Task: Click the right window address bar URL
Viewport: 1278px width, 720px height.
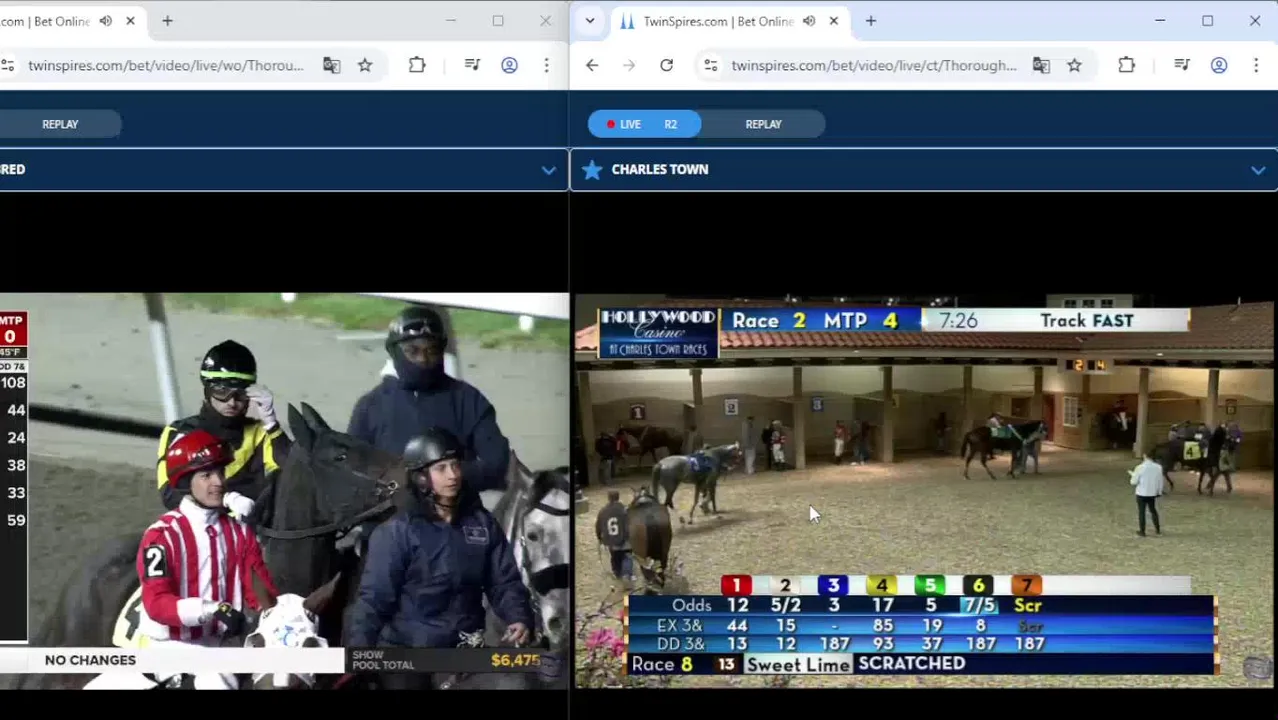Action: tap(873, 65)
